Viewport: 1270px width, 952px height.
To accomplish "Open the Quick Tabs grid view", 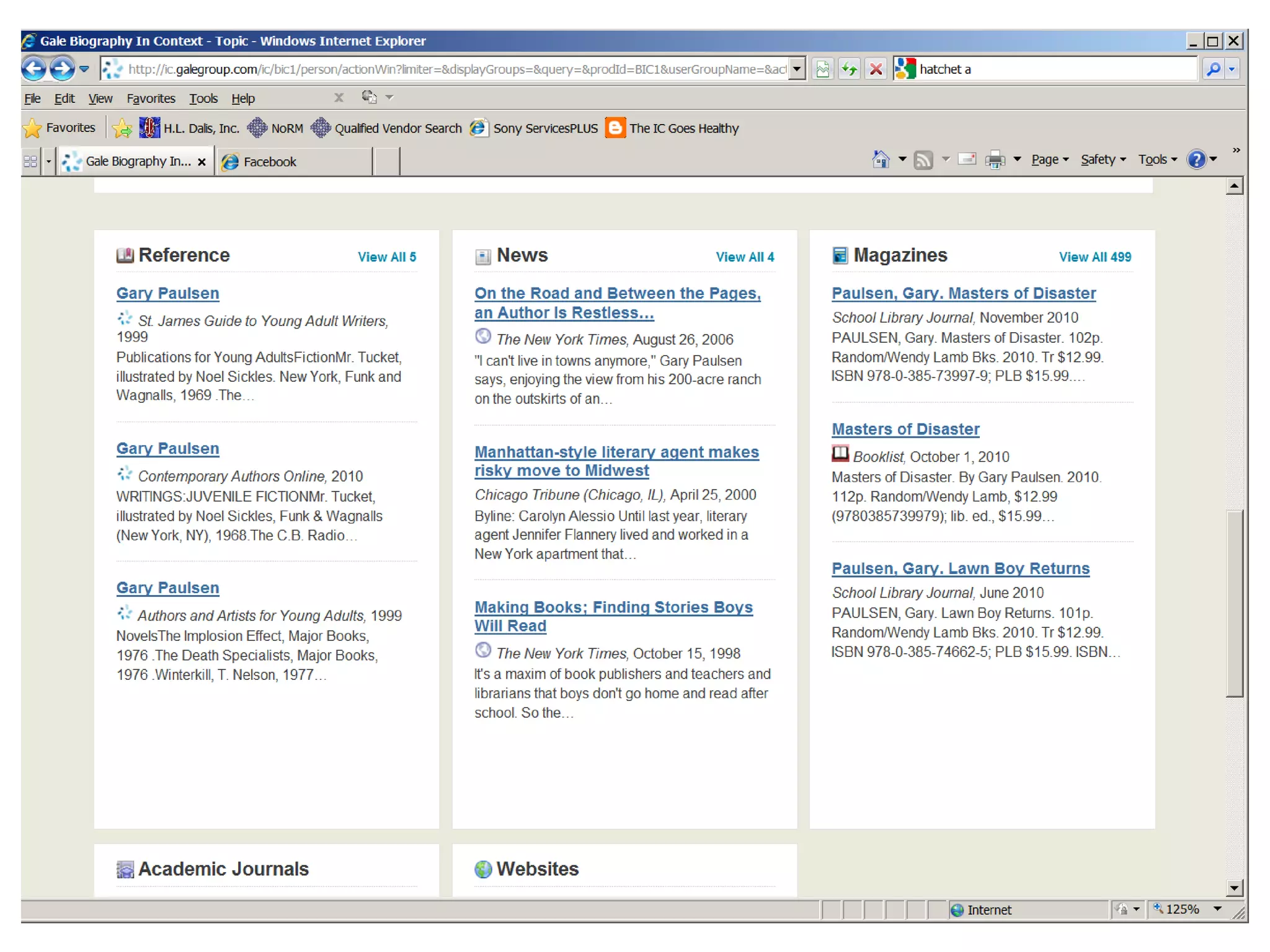I will [x=30, y=162].
